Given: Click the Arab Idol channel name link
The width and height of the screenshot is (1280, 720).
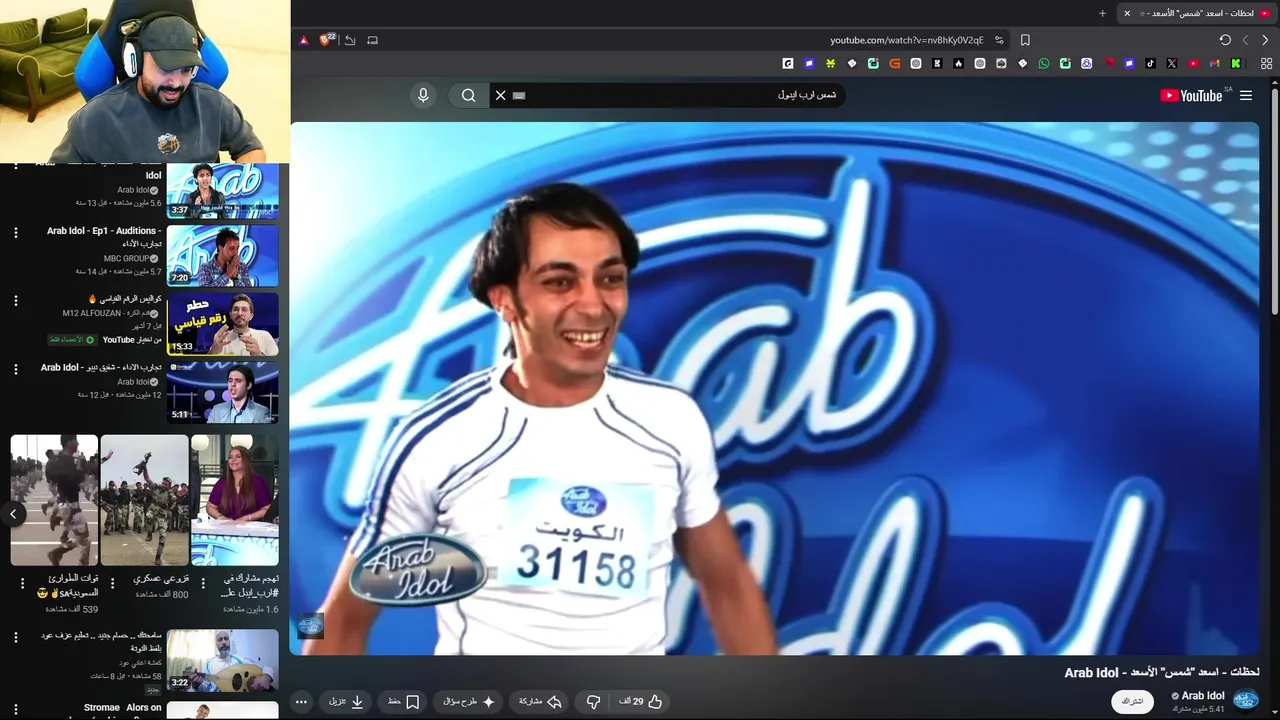Looking at the screenshot, I should (1203, 696).
